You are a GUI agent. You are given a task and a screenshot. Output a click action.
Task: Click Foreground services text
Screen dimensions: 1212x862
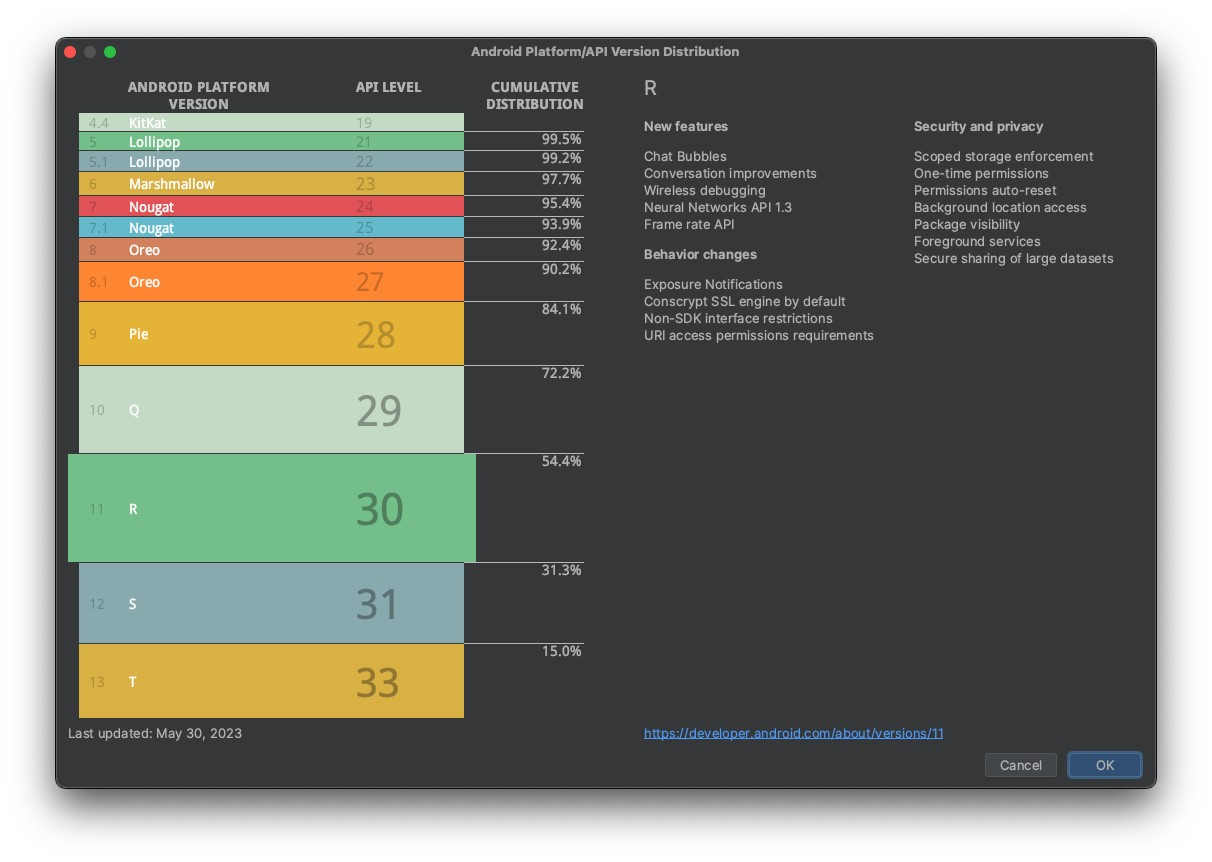(977, 241)
